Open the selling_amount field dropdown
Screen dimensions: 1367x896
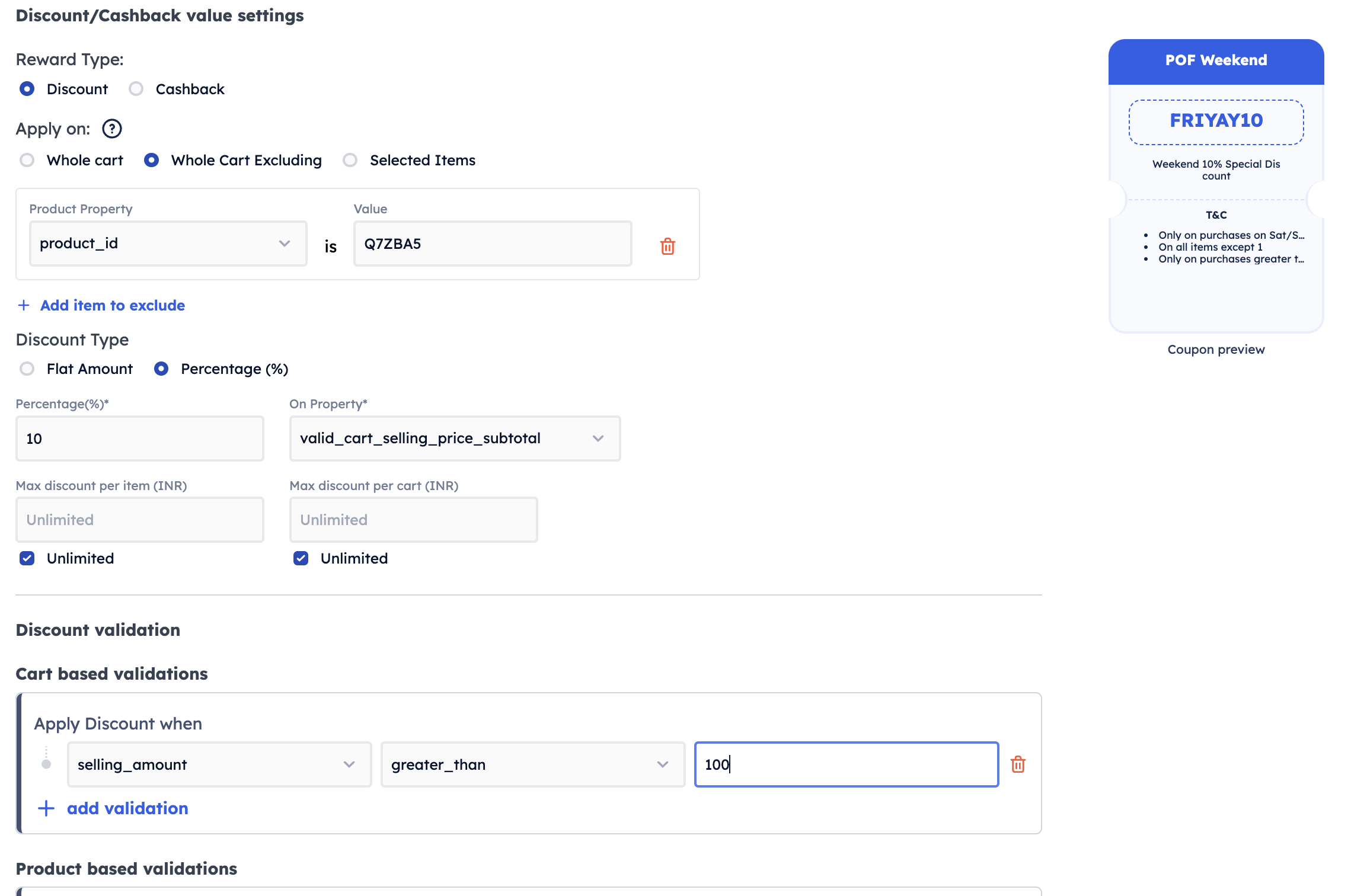pos(219,764)
